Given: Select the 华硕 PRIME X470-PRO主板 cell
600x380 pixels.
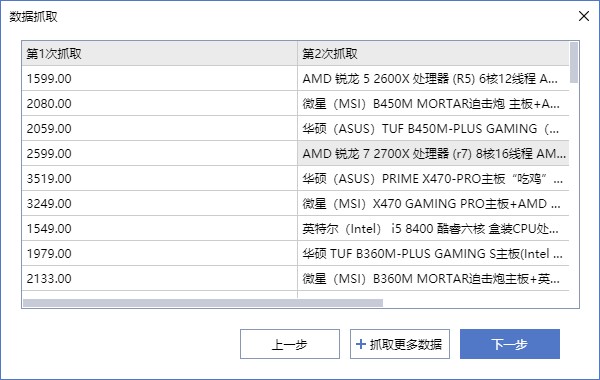Looking at the screenshot, I should pos(433,178).
